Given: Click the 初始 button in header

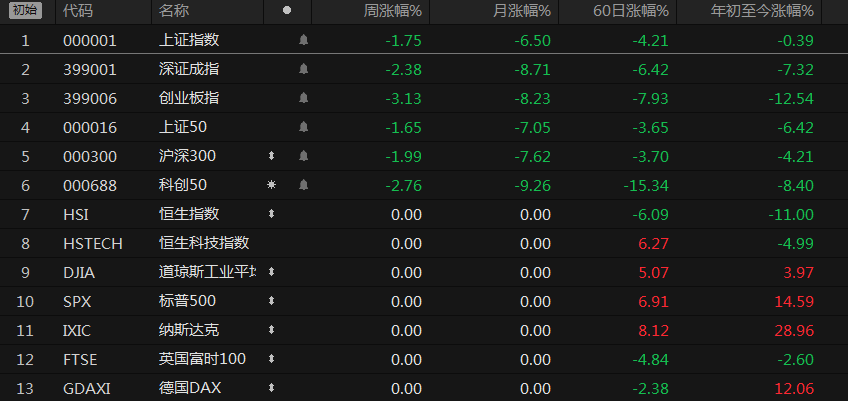Looking at the screenshot, I should (26, 11).
